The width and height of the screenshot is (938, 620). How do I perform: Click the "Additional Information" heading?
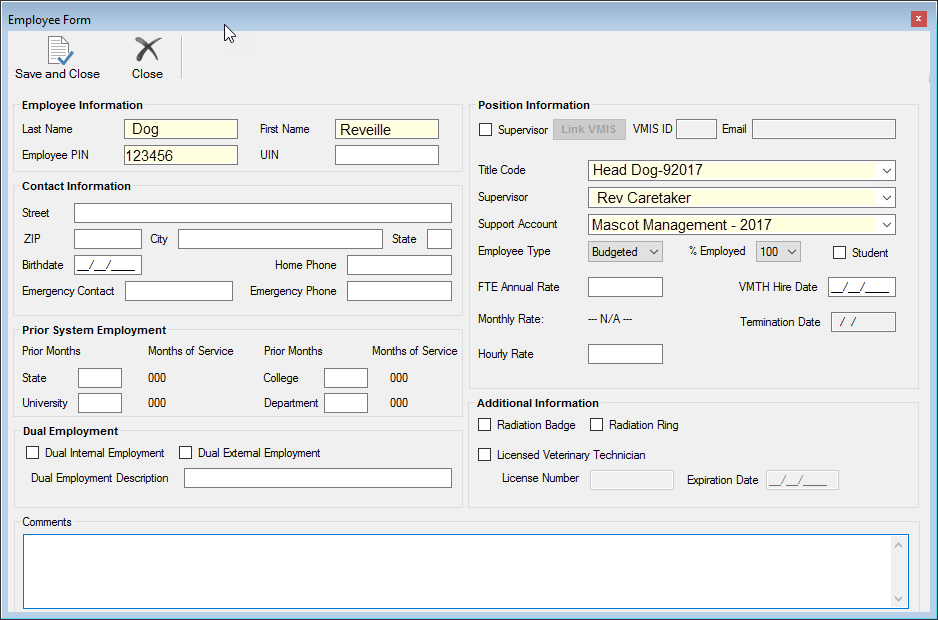click(x=538, y=403)
